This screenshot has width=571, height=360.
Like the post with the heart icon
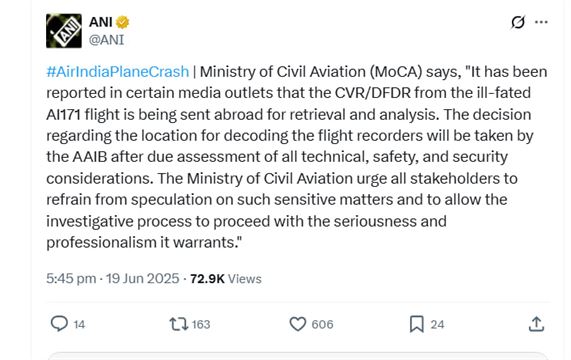[x=298, y=324]
